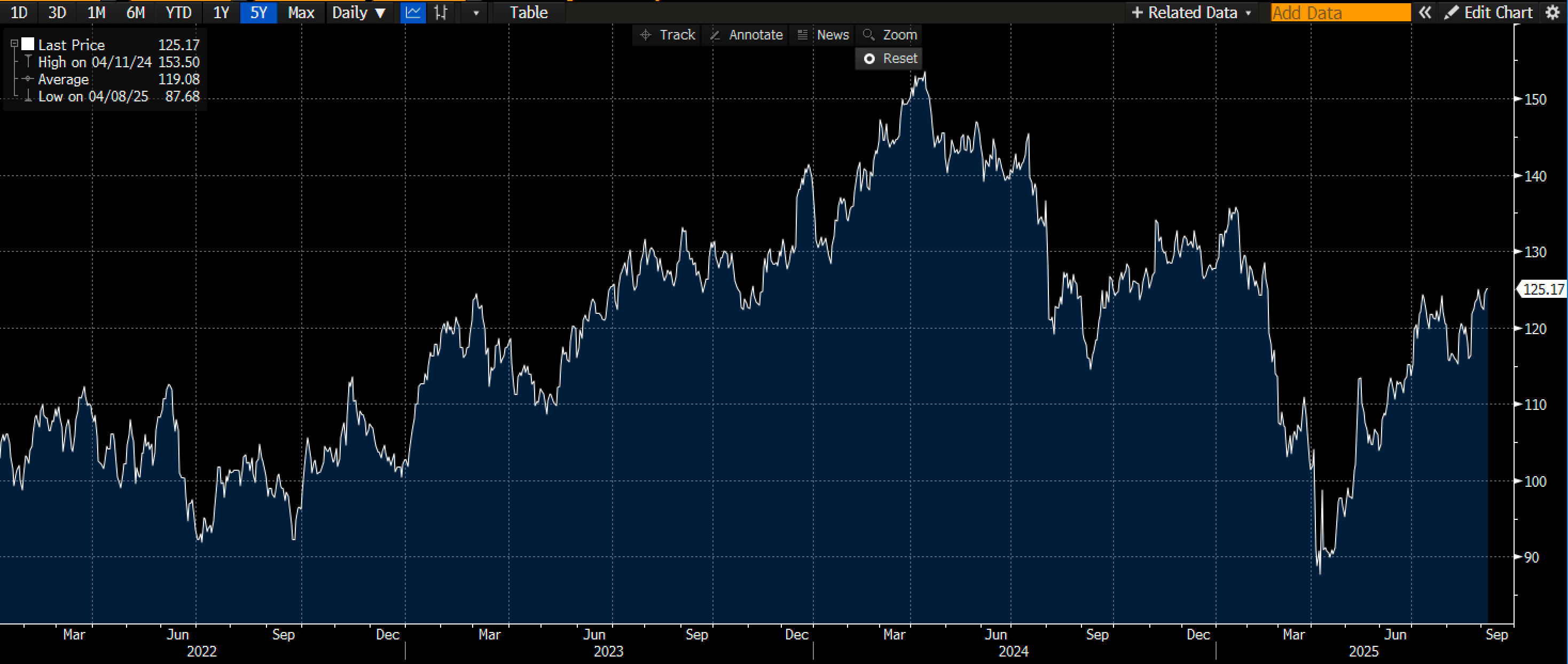Open chart settings with the gear icon

click(x=1553, y=12)
